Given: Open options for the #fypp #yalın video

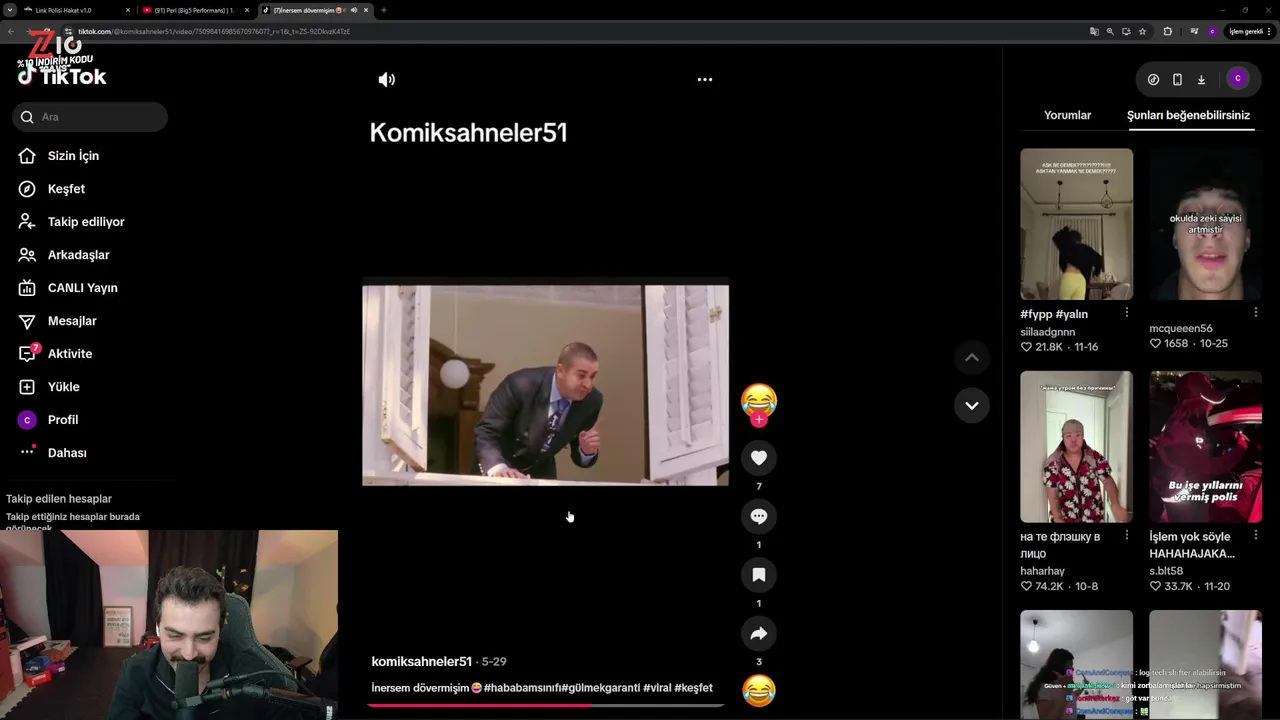Looking at the screenshot, I should coord(1126,313).
